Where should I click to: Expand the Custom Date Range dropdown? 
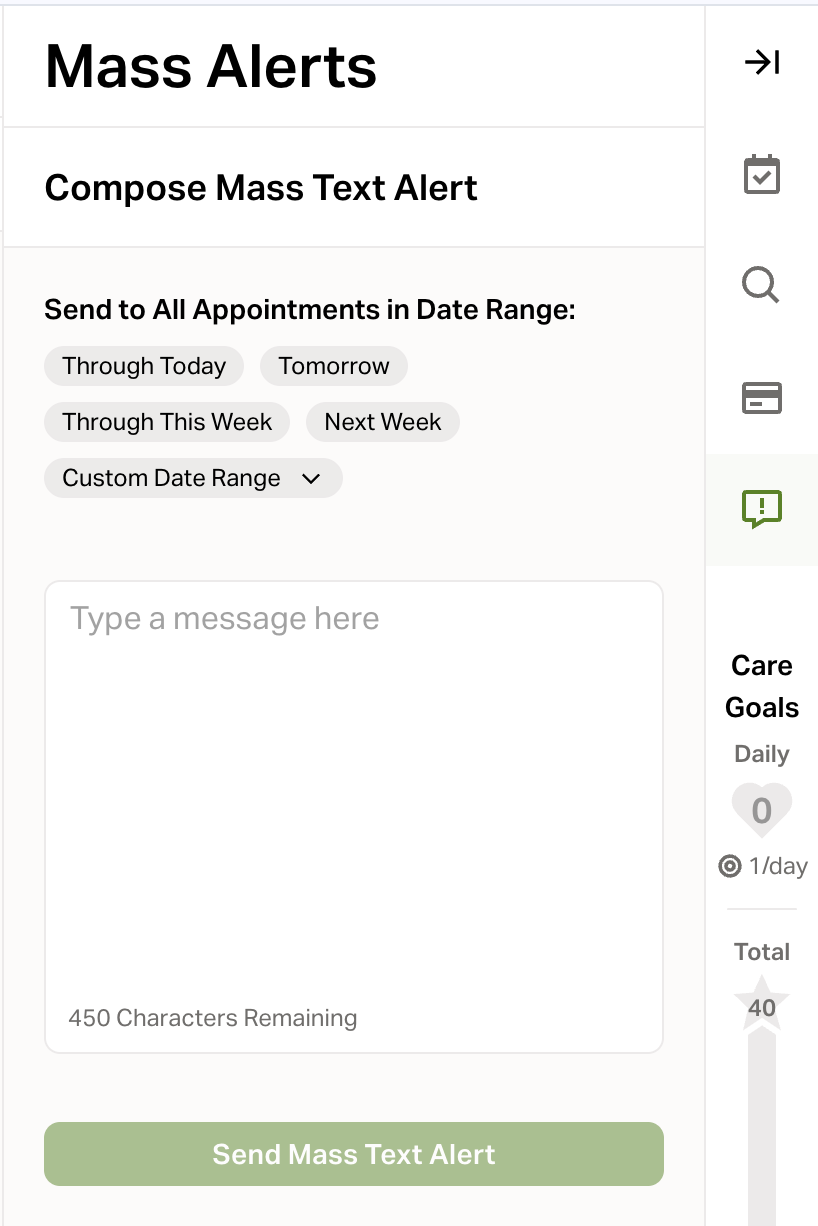193,478
